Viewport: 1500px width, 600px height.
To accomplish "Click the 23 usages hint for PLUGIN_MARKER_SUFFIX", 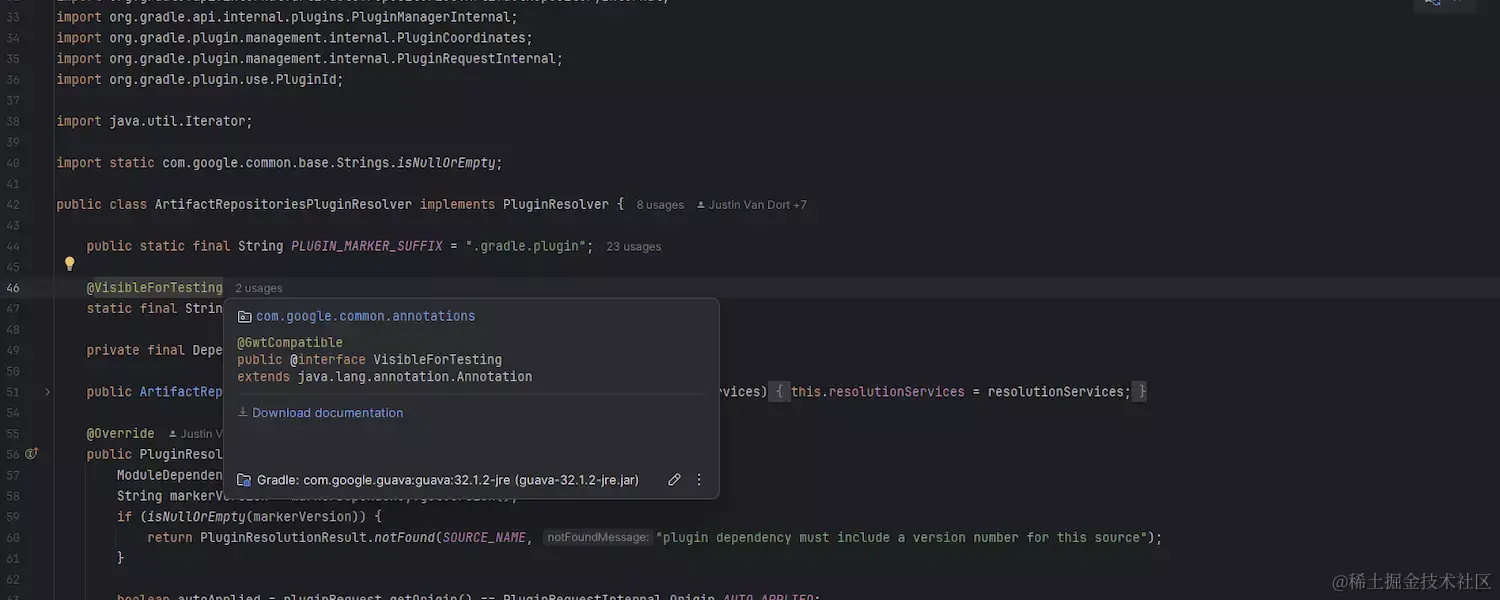I will click(x=634, y=245).
